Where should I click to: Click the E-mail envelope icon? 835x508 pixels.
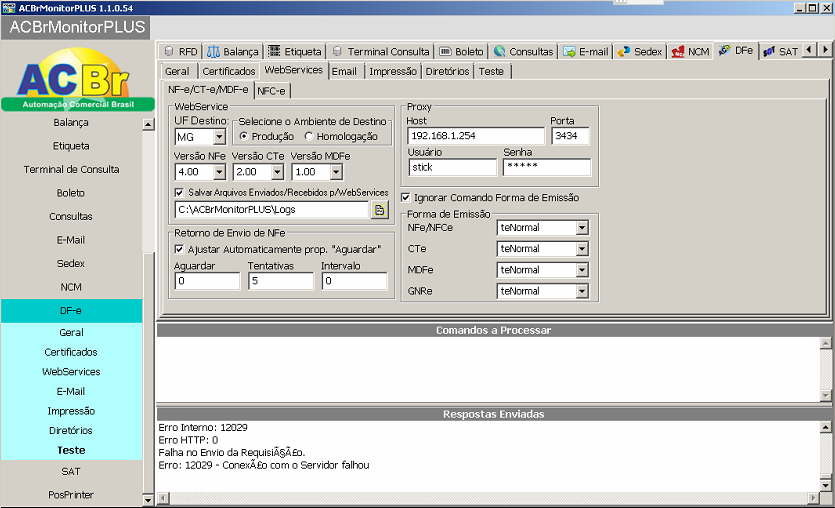[569, 52]
